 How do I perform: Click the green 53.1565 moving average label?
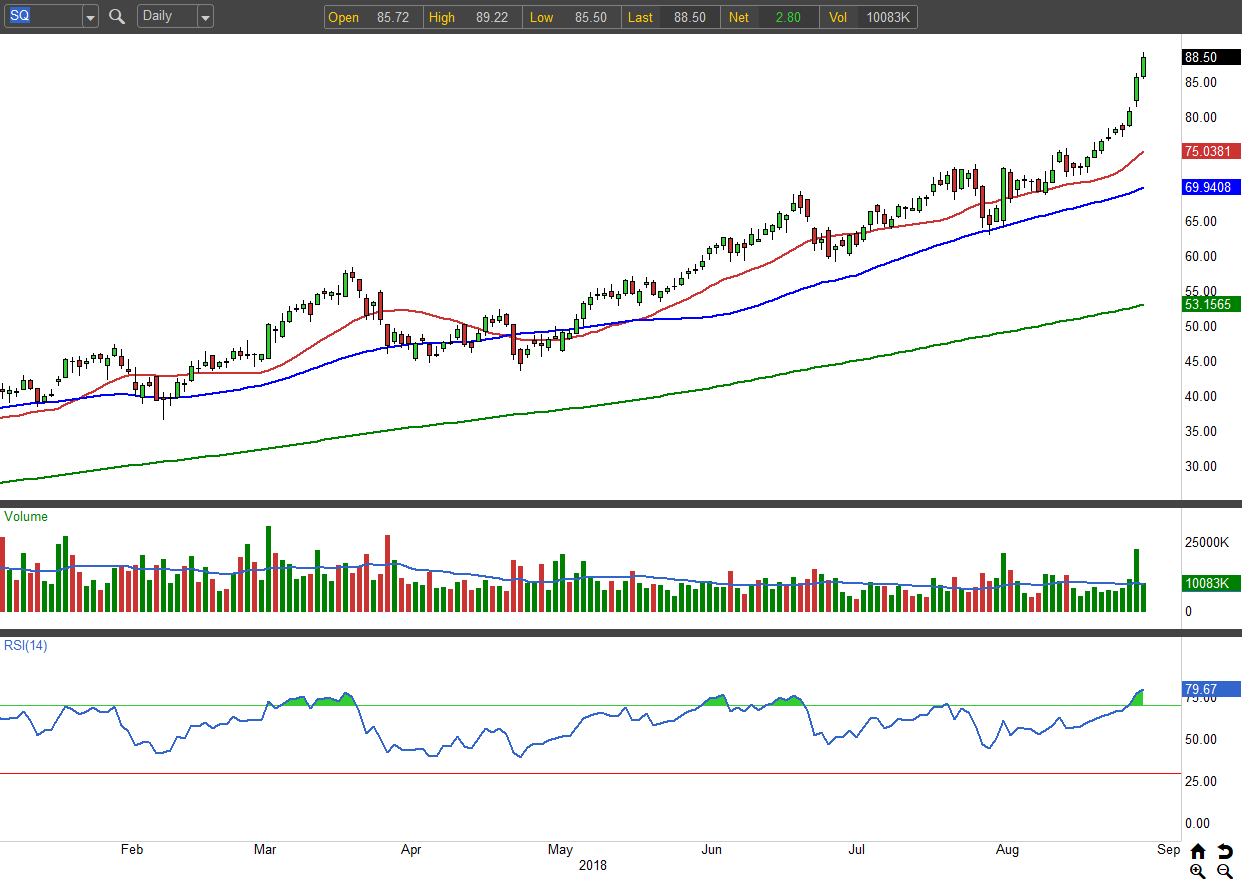coord(1211,304)
